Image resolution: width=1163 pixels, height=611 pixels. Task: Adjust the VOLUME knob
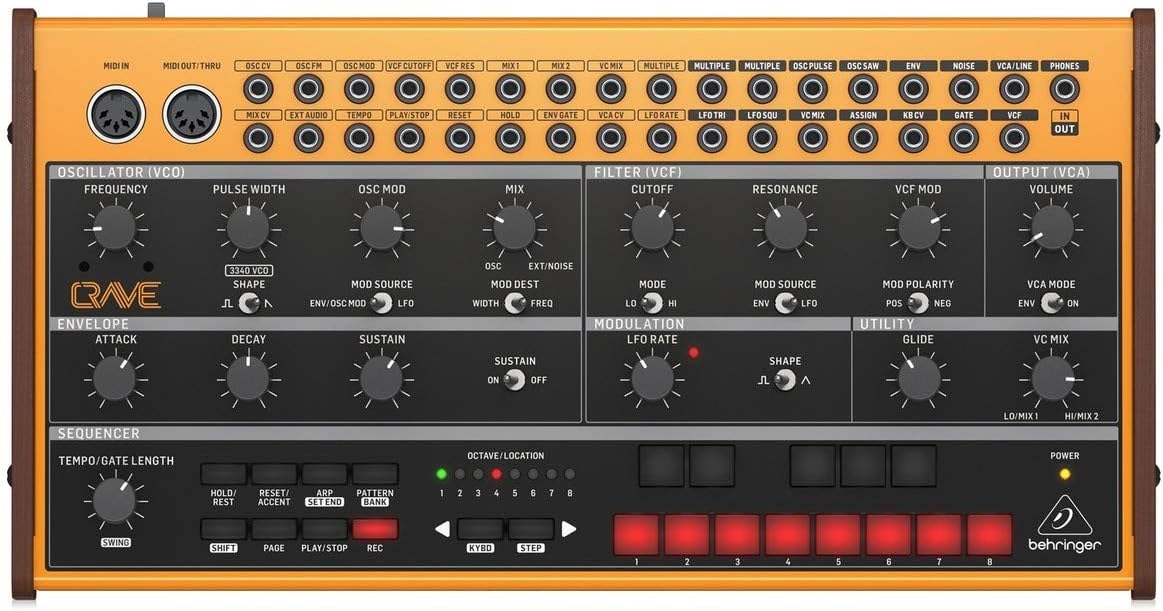(x=1050, y=230)
